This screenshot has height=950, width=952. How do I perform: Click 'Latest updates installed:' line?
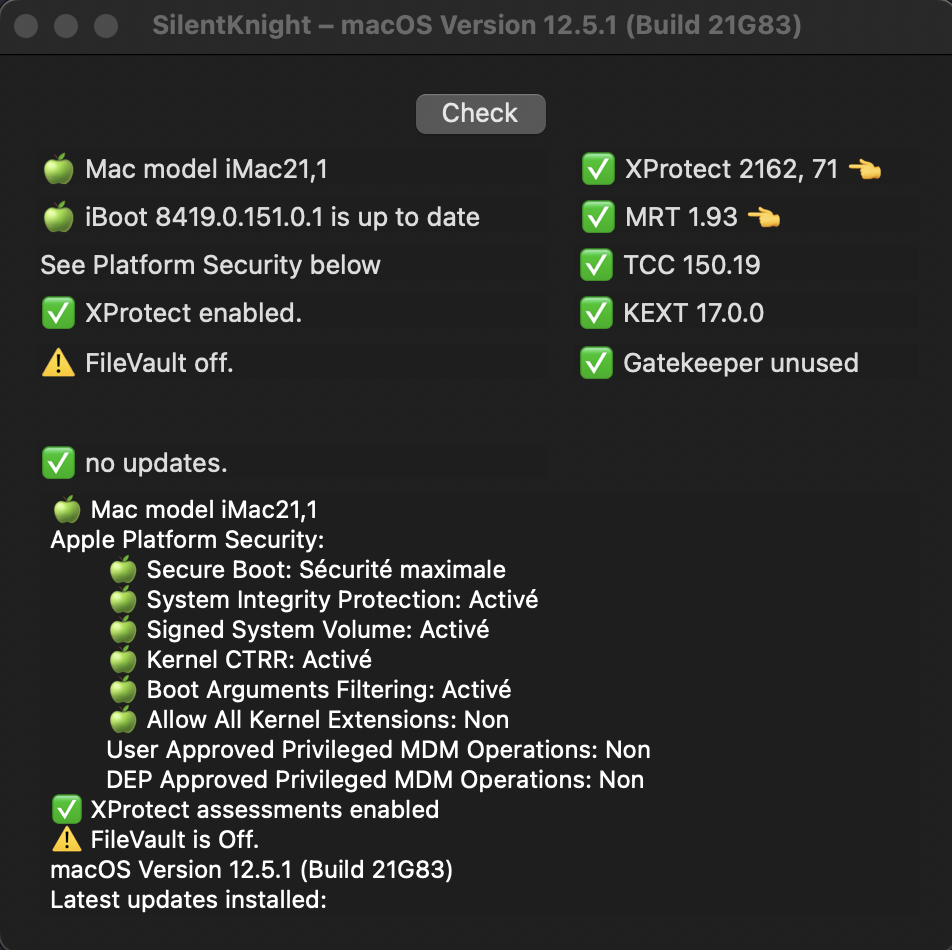188,900
